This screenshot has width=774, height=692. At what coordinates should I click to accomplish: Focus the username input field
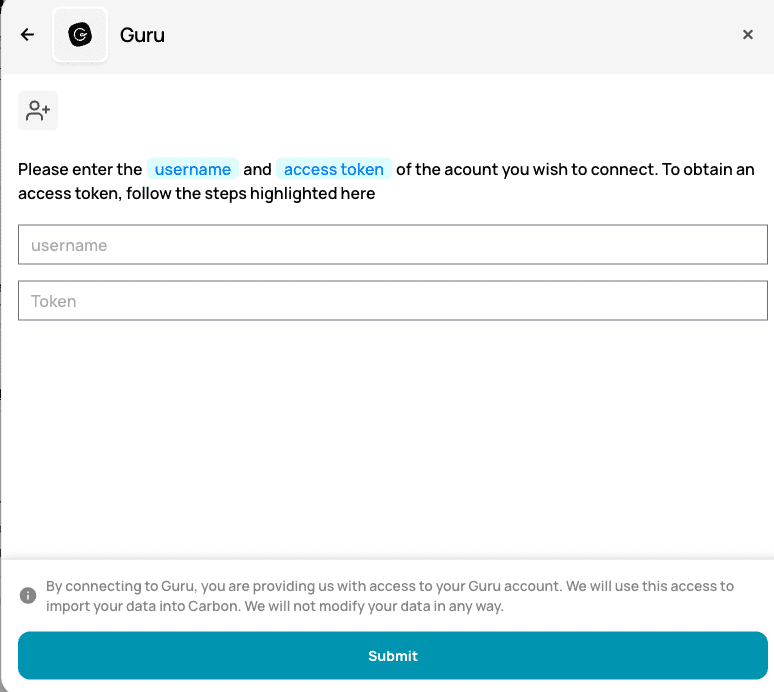point(392,245)
